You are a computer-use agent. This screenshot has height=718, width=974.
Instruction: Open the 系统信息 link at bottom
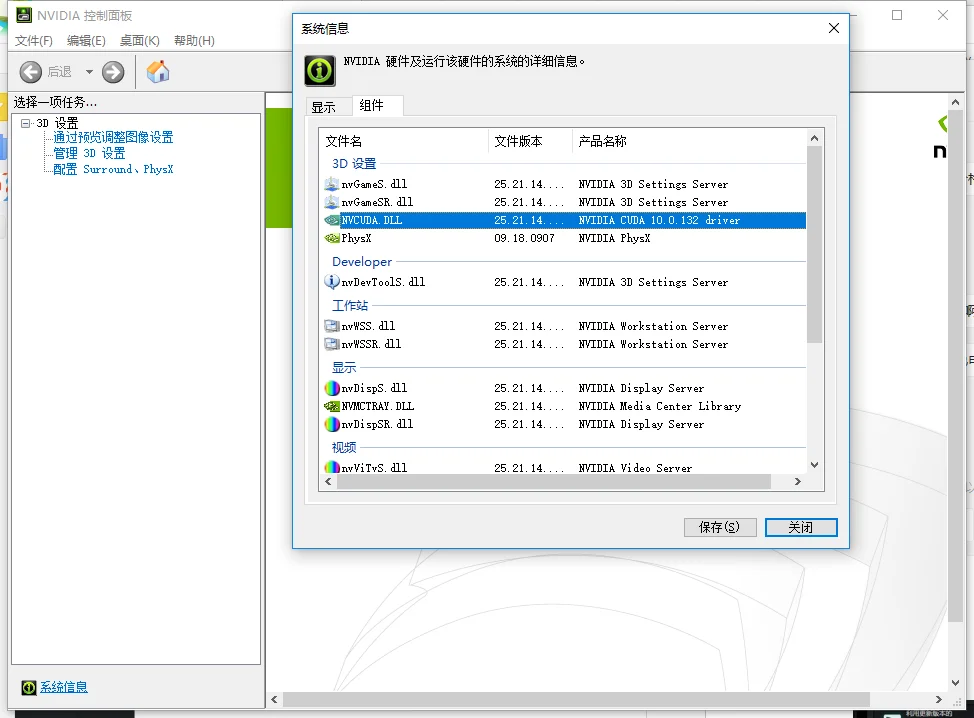point(64,687)
